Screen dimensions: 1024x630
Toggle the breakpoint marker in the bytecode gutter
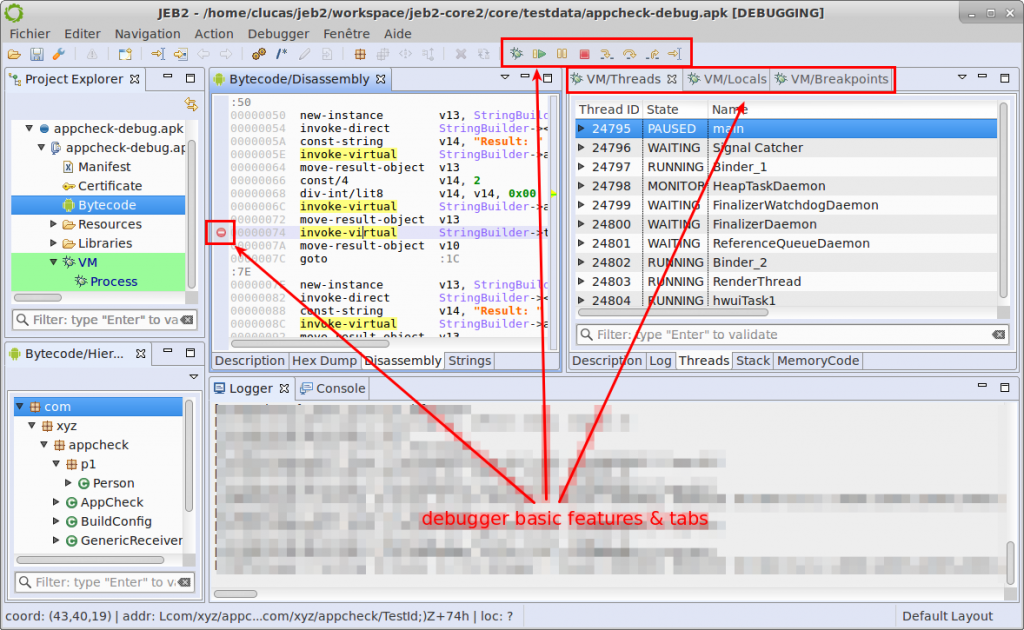tap(220, 231)
